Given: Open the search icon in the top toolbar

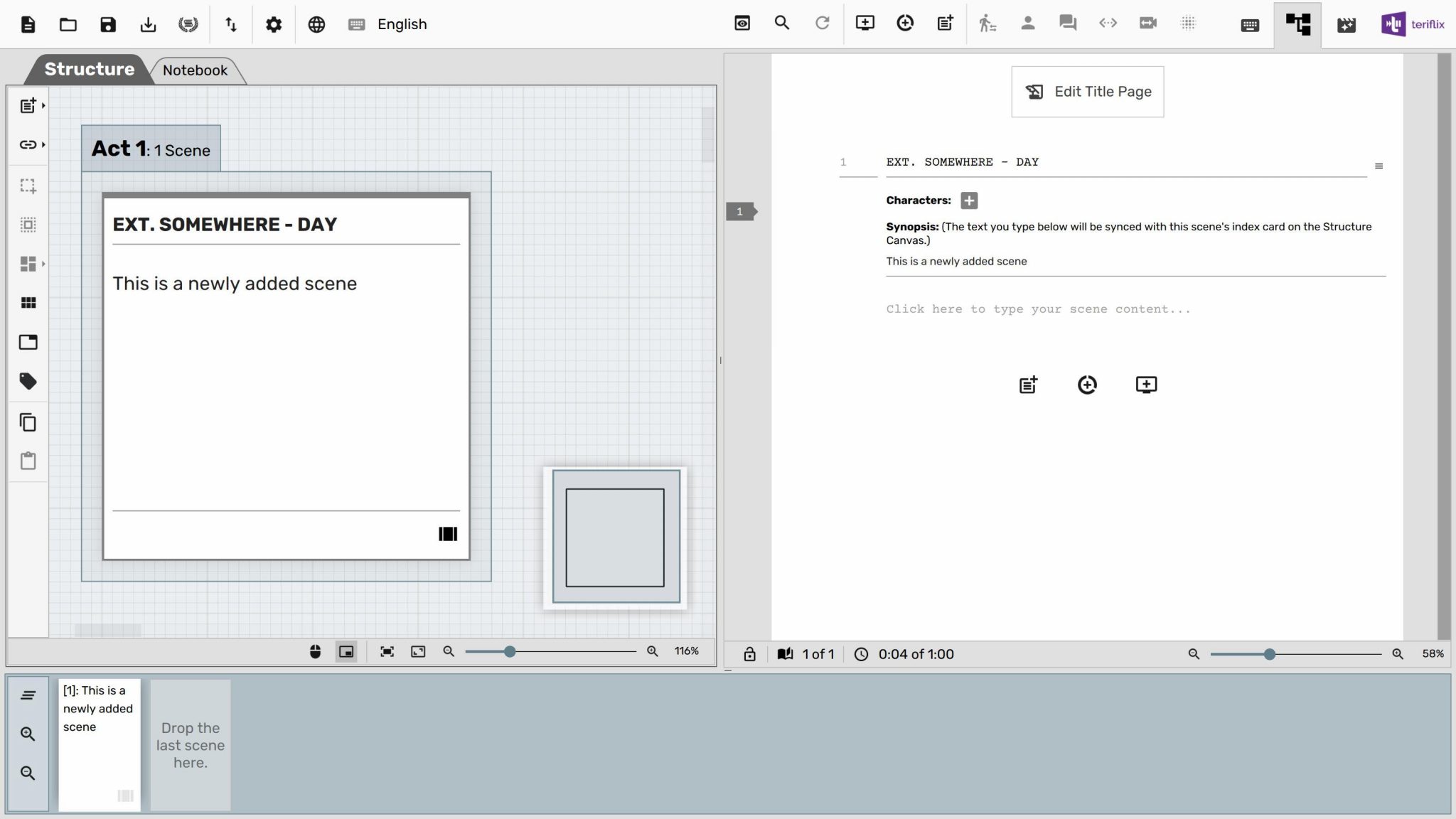Looking at the screenshot, I should pos(781,23).
